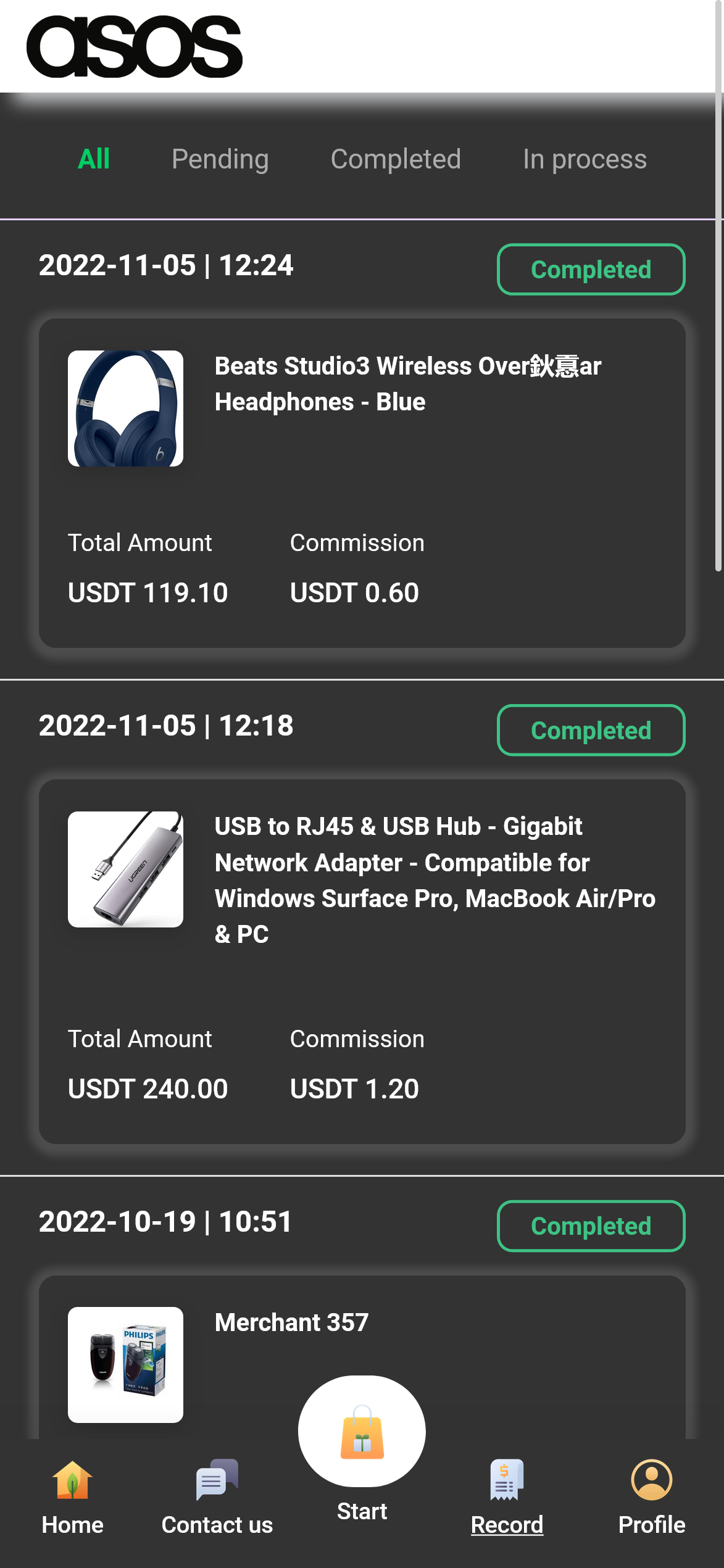724x1568 pixels.
Task: Open the Beats Studio3 Wireless headphones title
Action: point(407,384)
